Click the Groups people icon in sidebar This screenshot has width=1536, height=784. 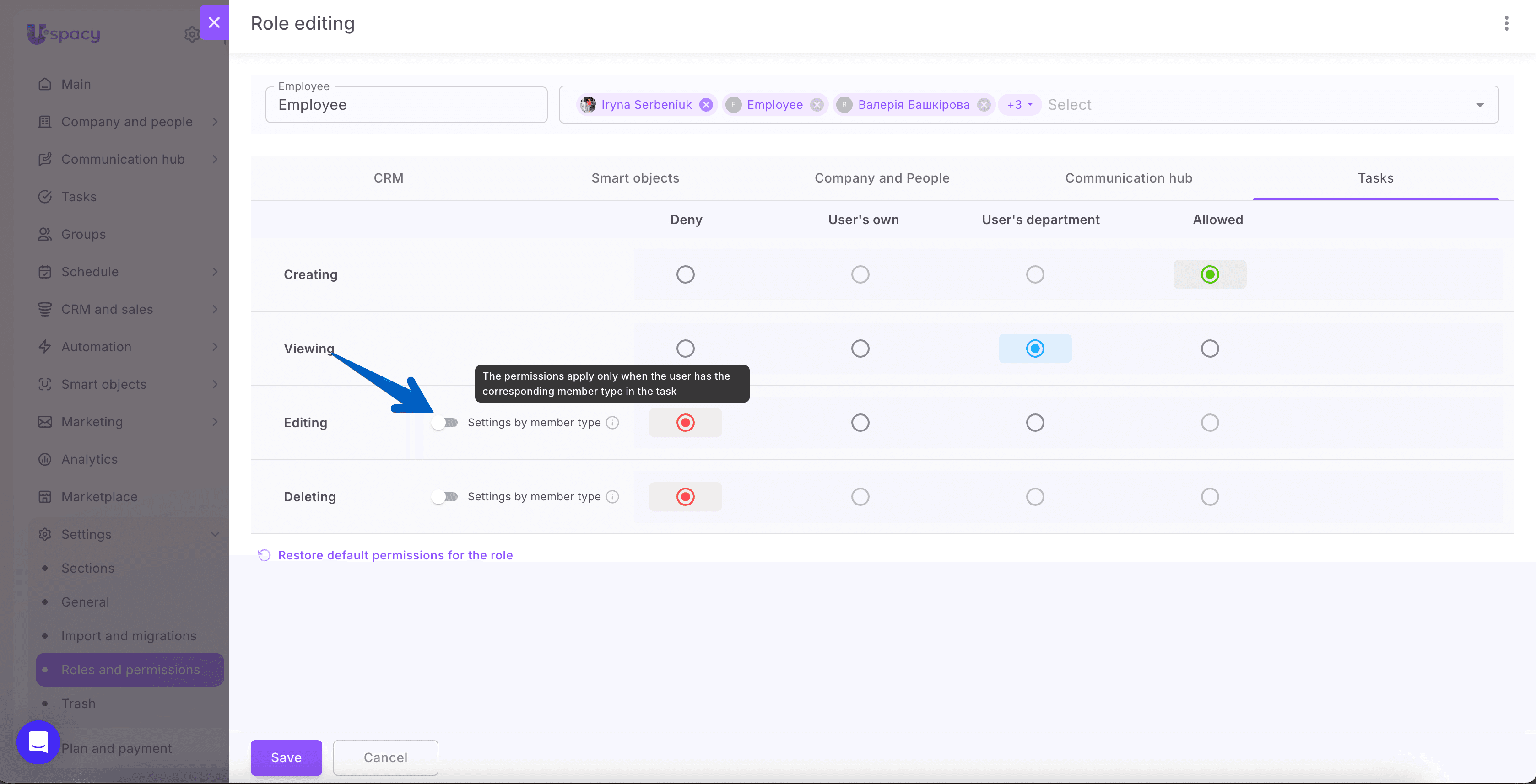coord(45,234)
